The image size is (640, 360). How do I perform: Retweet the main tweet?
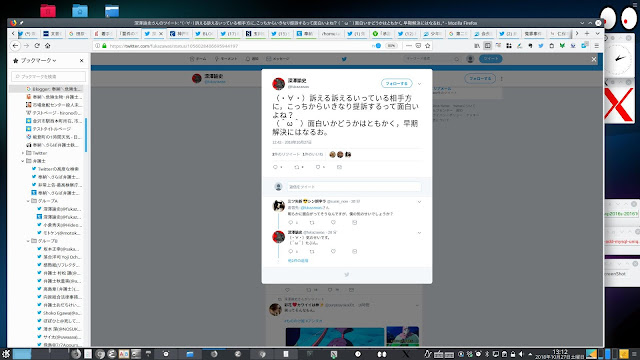(297, 167)
